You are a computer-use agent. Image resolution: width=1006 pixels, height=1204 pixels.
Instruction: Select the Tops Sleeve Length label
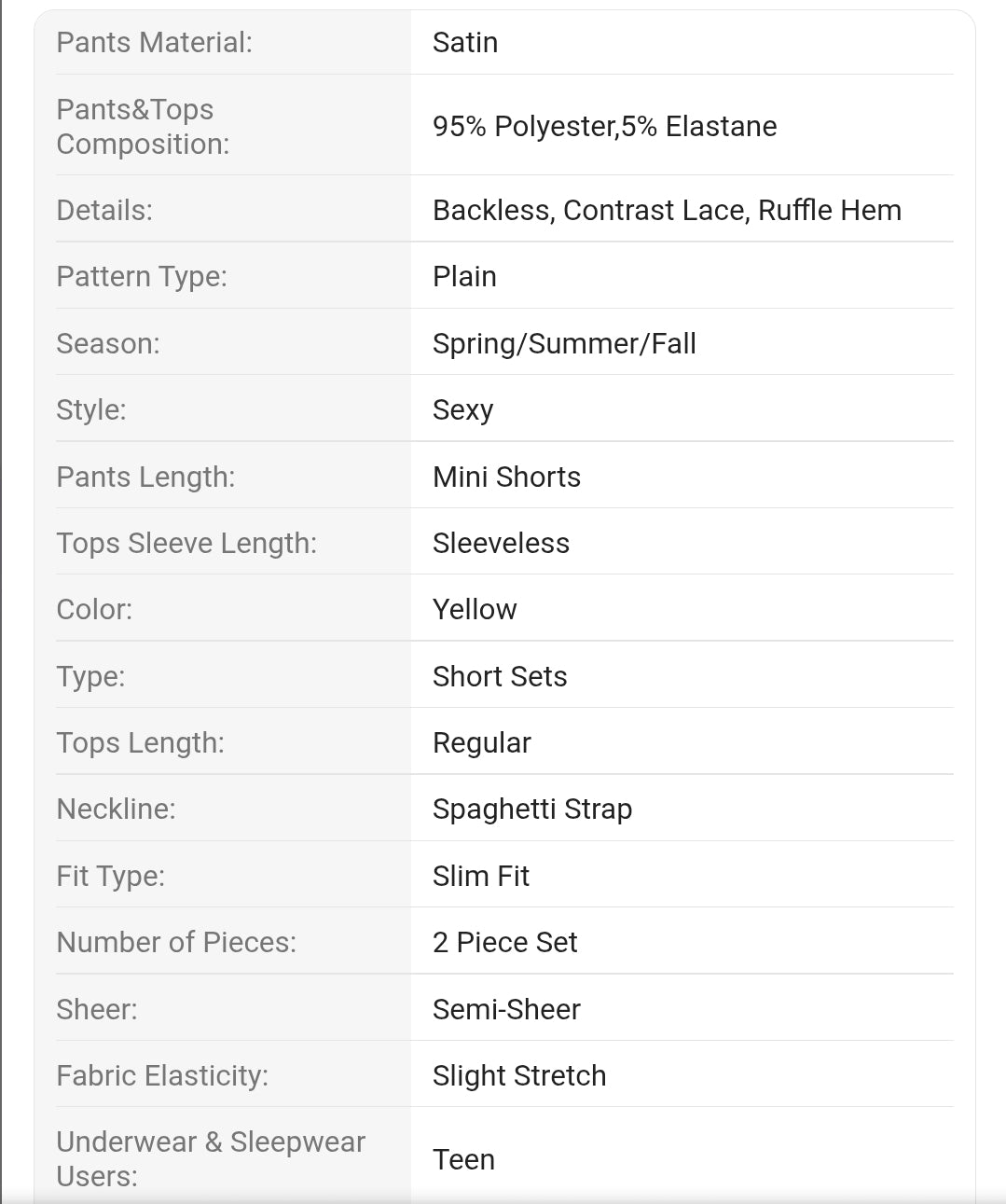coord(186,543)
